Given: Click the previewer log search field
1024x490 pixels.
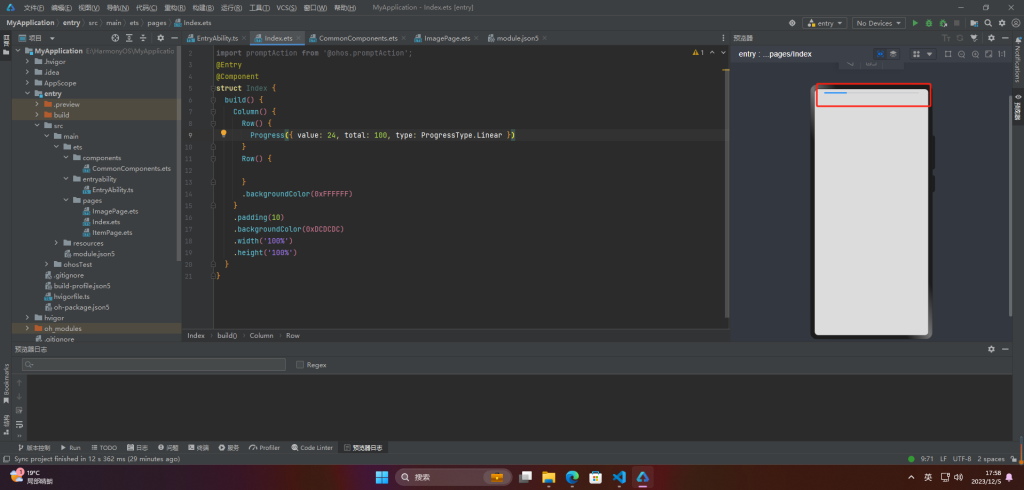Looking at the screenshot, I should tap(152, 365).
